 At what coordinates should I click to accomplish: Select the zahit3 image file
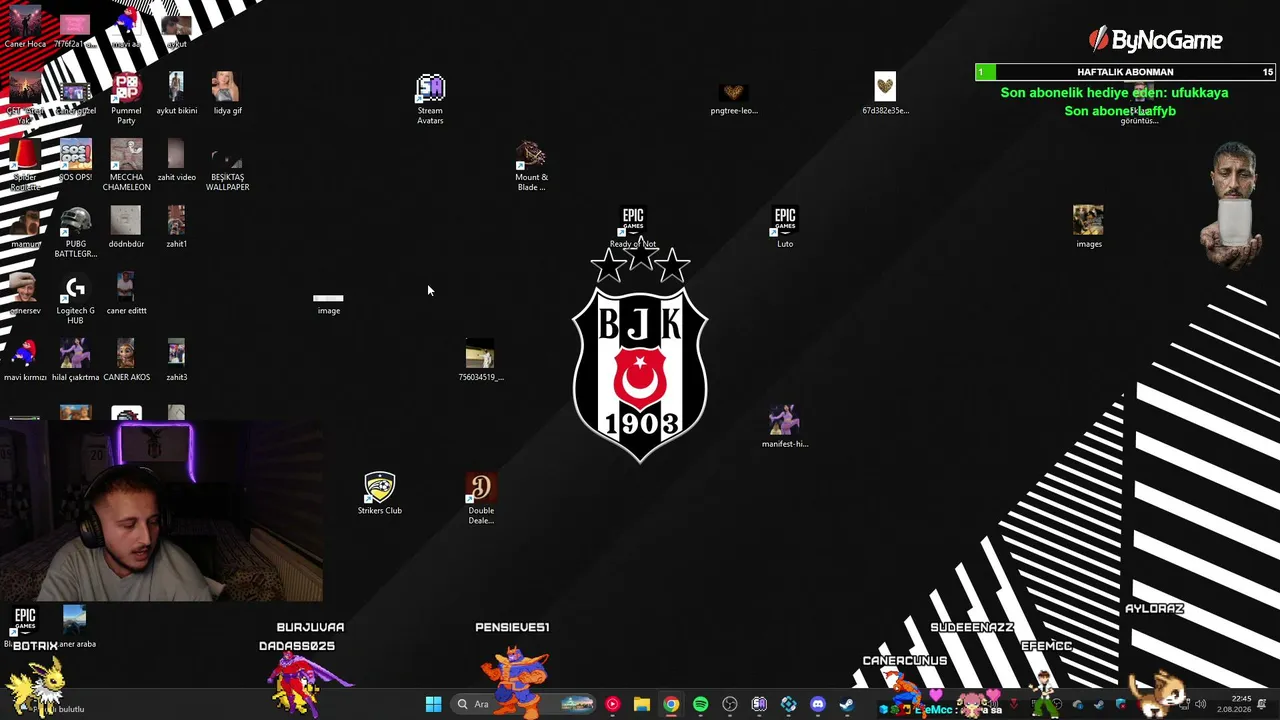coord(177,361)
